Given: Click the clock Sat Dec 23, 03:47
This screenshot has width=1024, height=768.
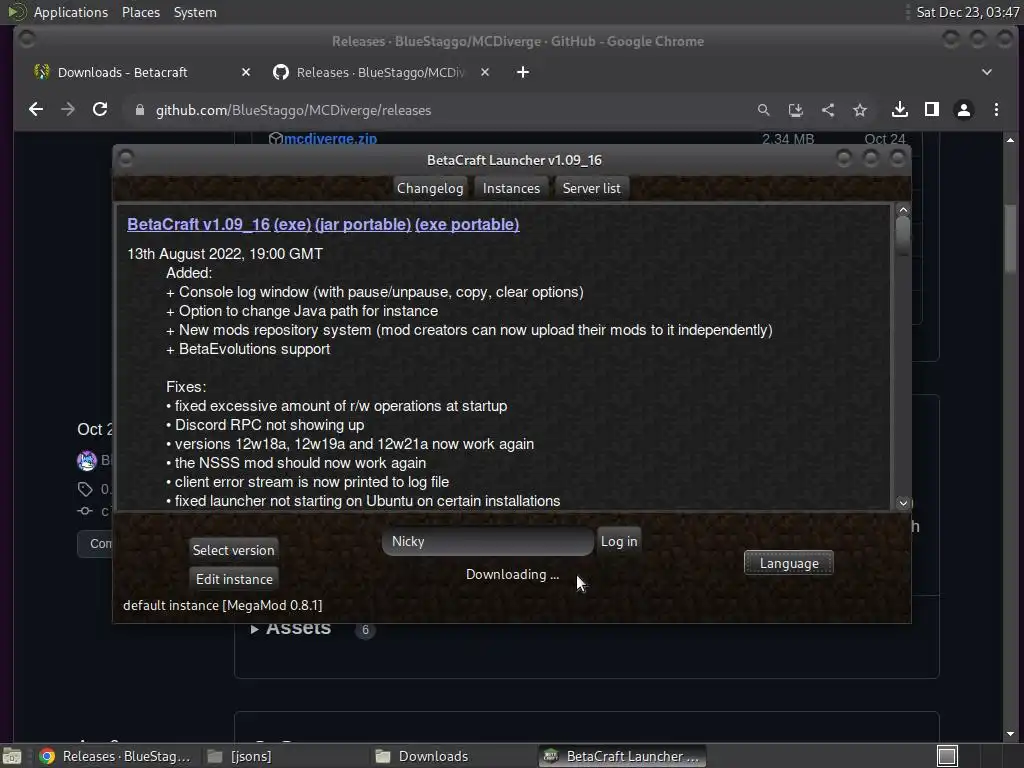Looking at the screenshot, I should [x=968, y=12].
